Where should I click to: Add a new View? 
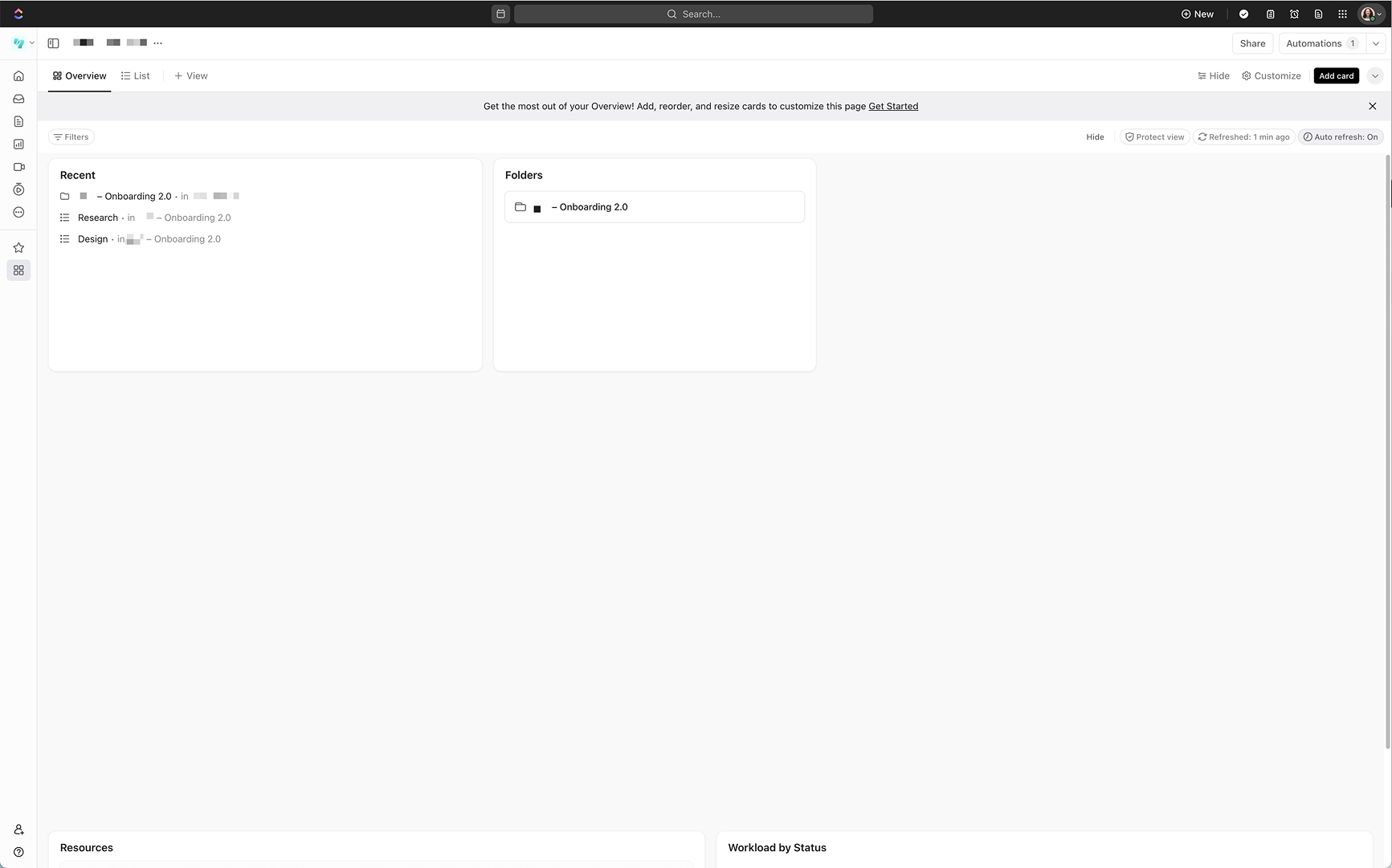[x=191, y=75]
